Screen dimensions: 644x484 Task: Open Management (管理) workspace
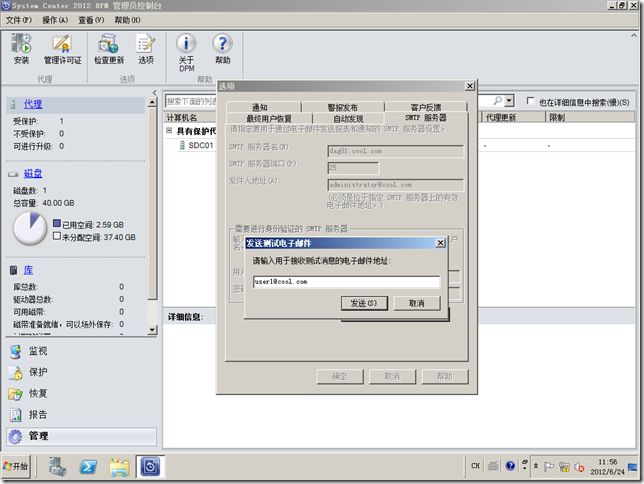pos(81,436)
